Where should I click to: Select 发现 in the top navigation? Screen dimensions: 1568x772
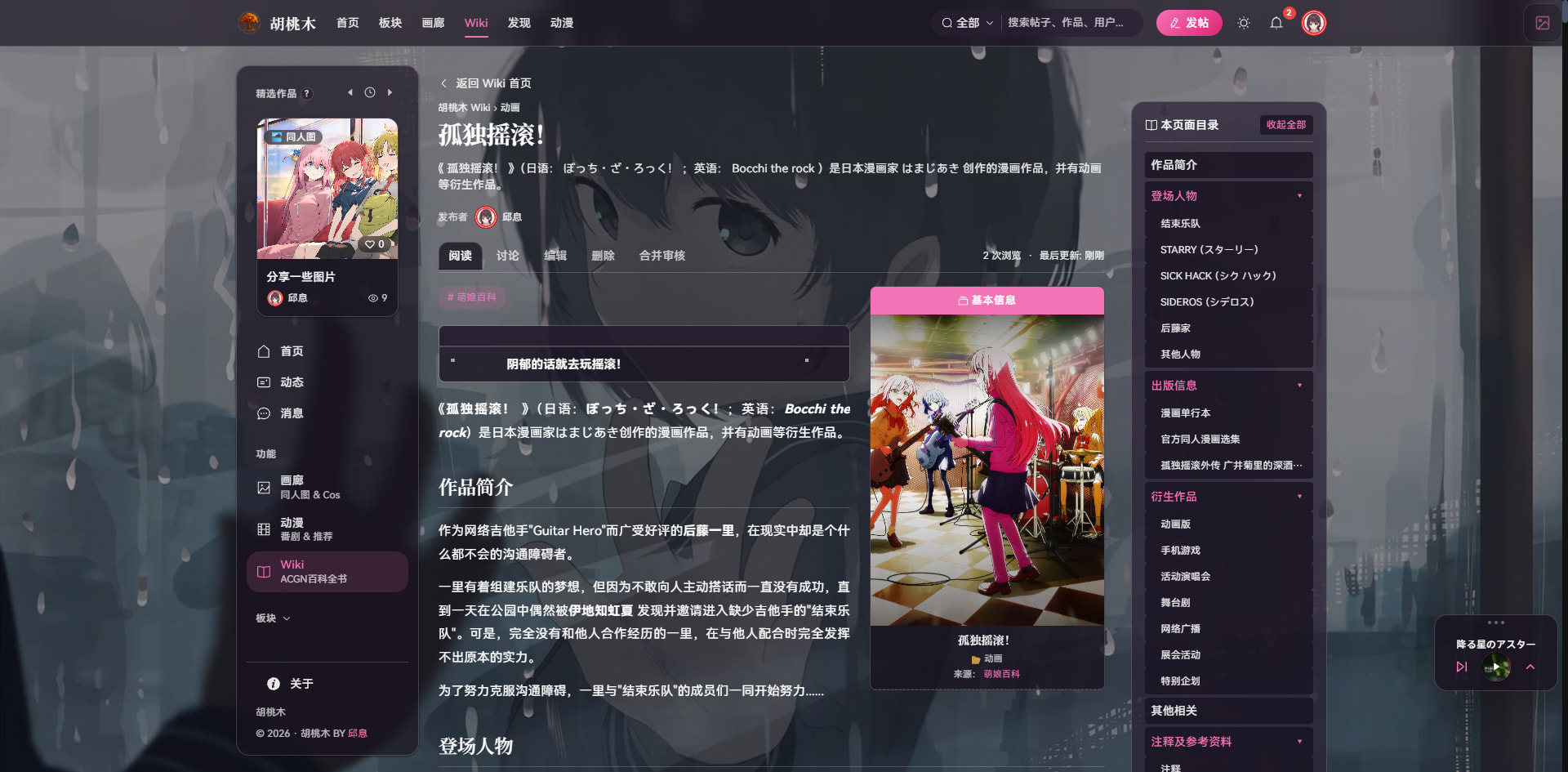519,23
